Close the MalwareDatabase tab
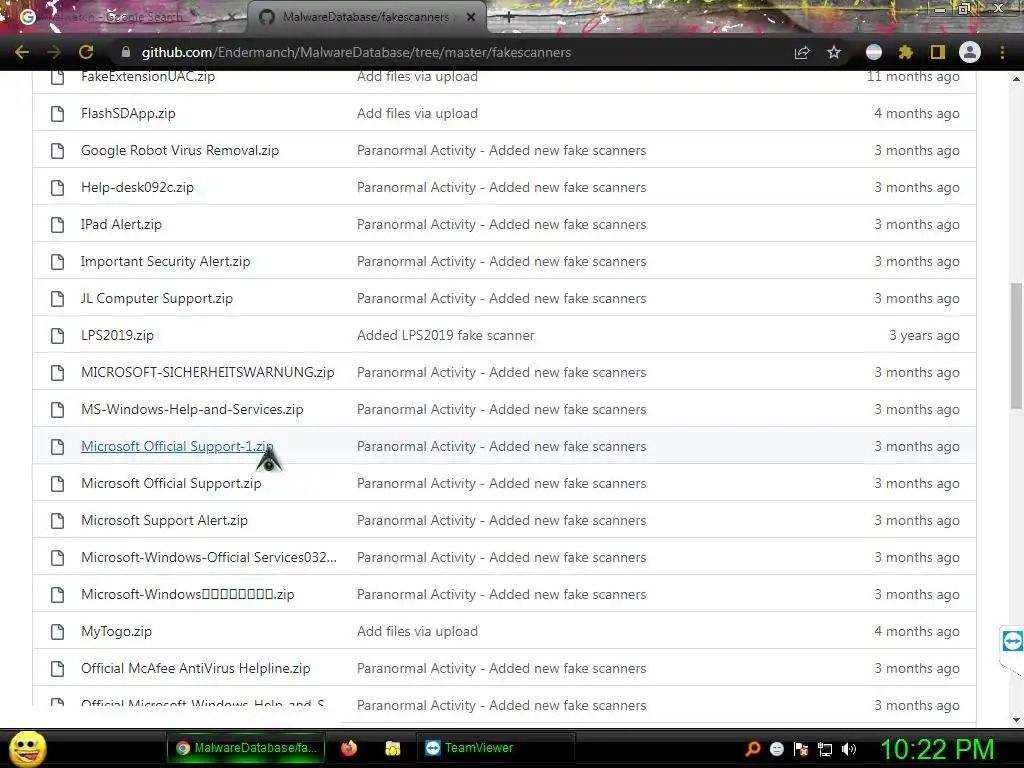The height and width of the screenshot is (768, 1024). tap(471, 17)
